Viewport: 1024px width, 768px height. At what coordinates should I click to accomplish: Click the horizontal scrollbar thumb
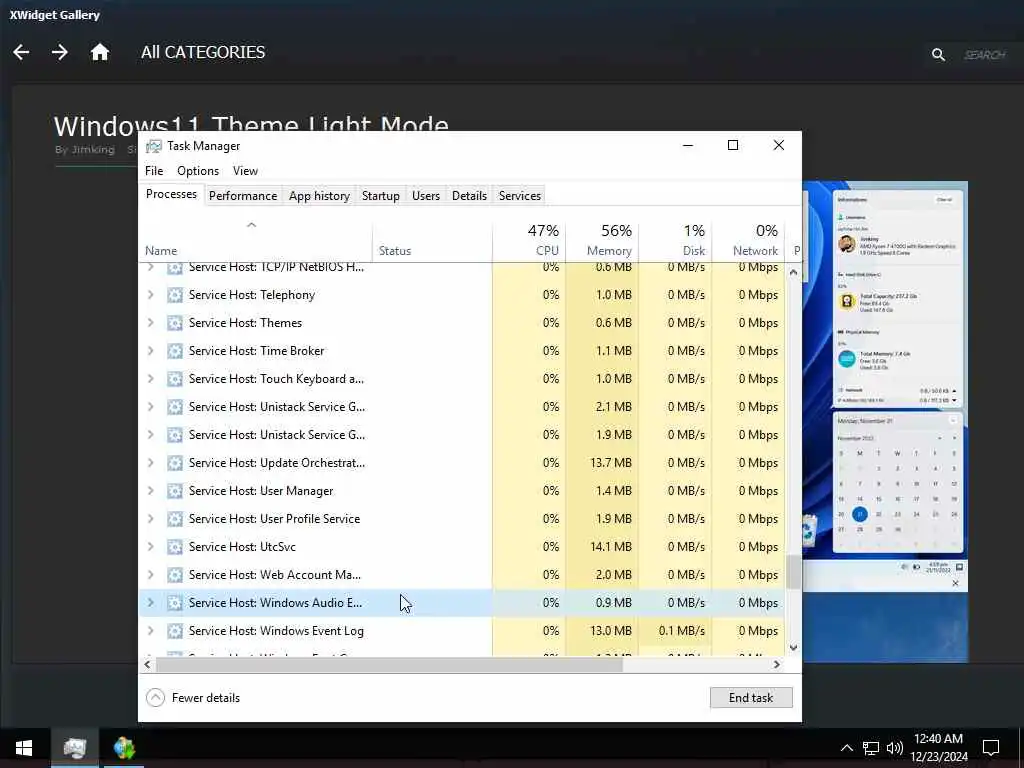[389, 665]
